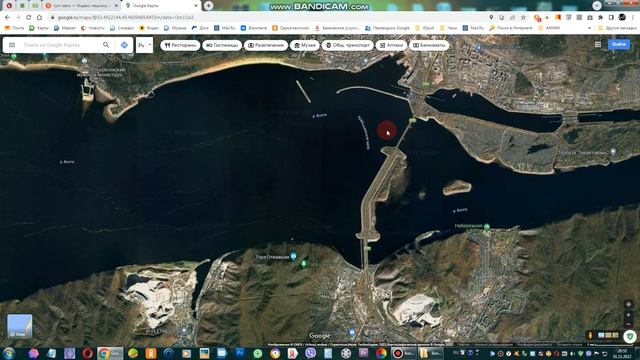Reload the page with the refresh icon
Viewport: 640px width, 360px height.
[29, 18]
